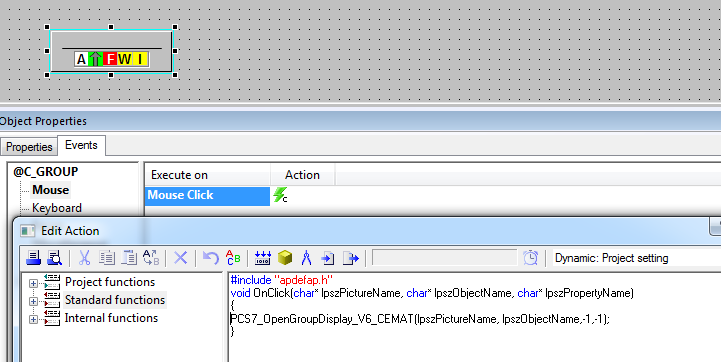Select Mouse in the events tree

coord(51,190)
